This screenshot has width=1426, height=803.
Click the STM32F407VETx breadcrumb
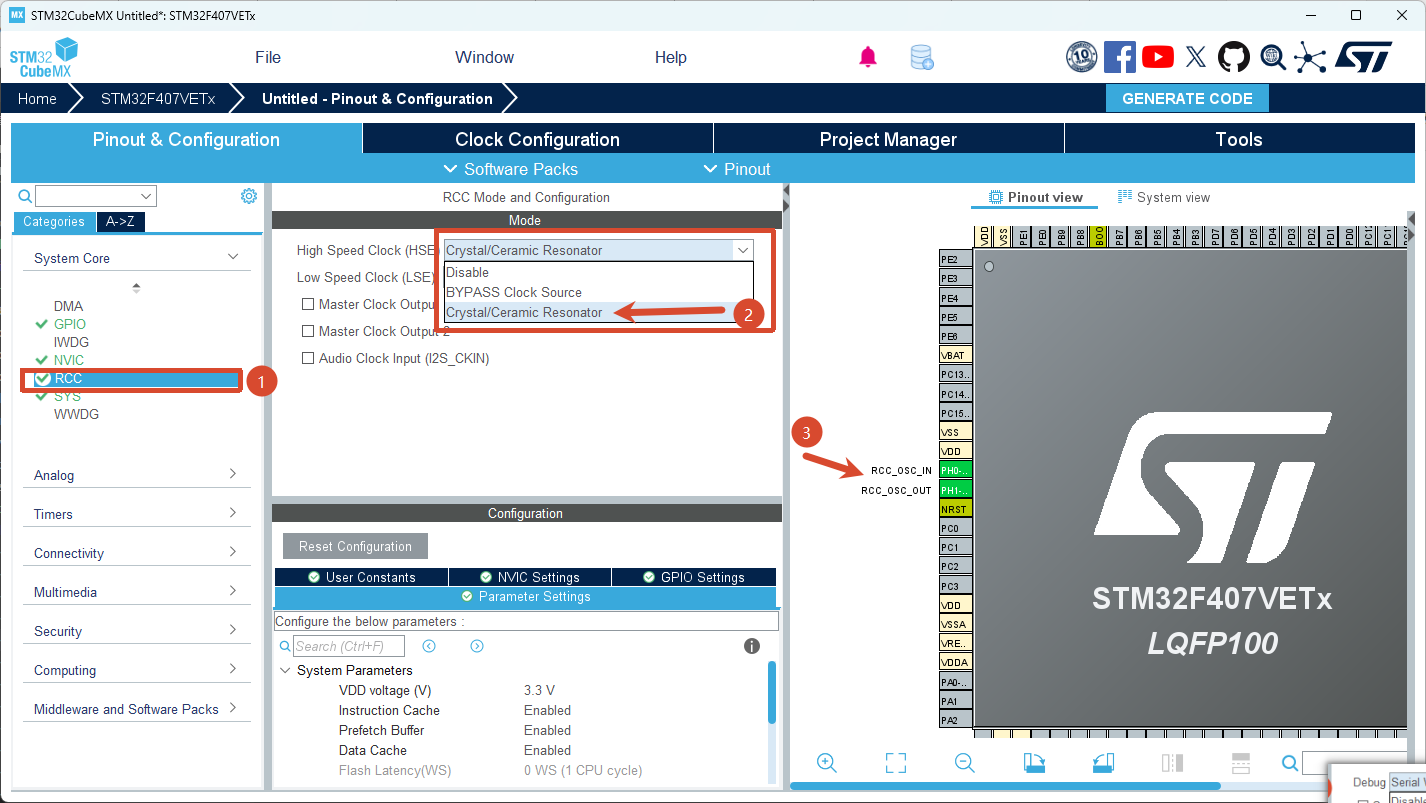(158, 98)
